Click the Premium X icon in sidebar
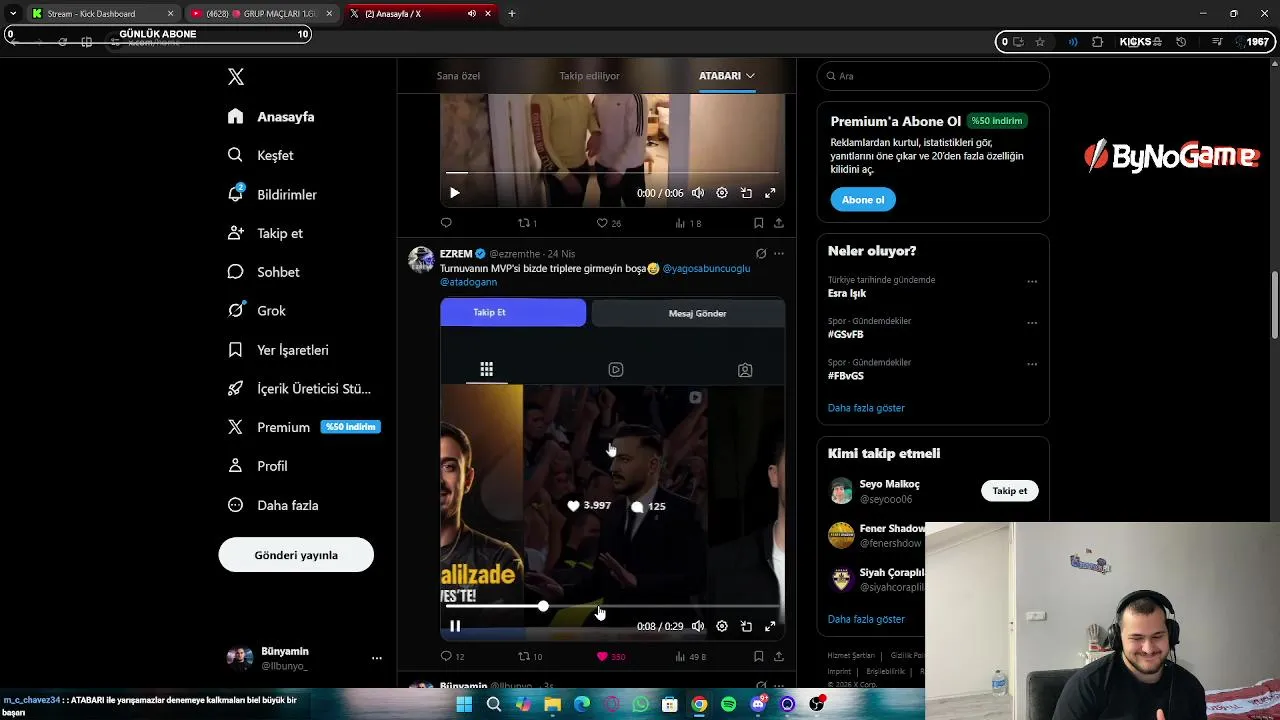The height and width of the screenshot is (720, 1280). [x=236, y=427]
